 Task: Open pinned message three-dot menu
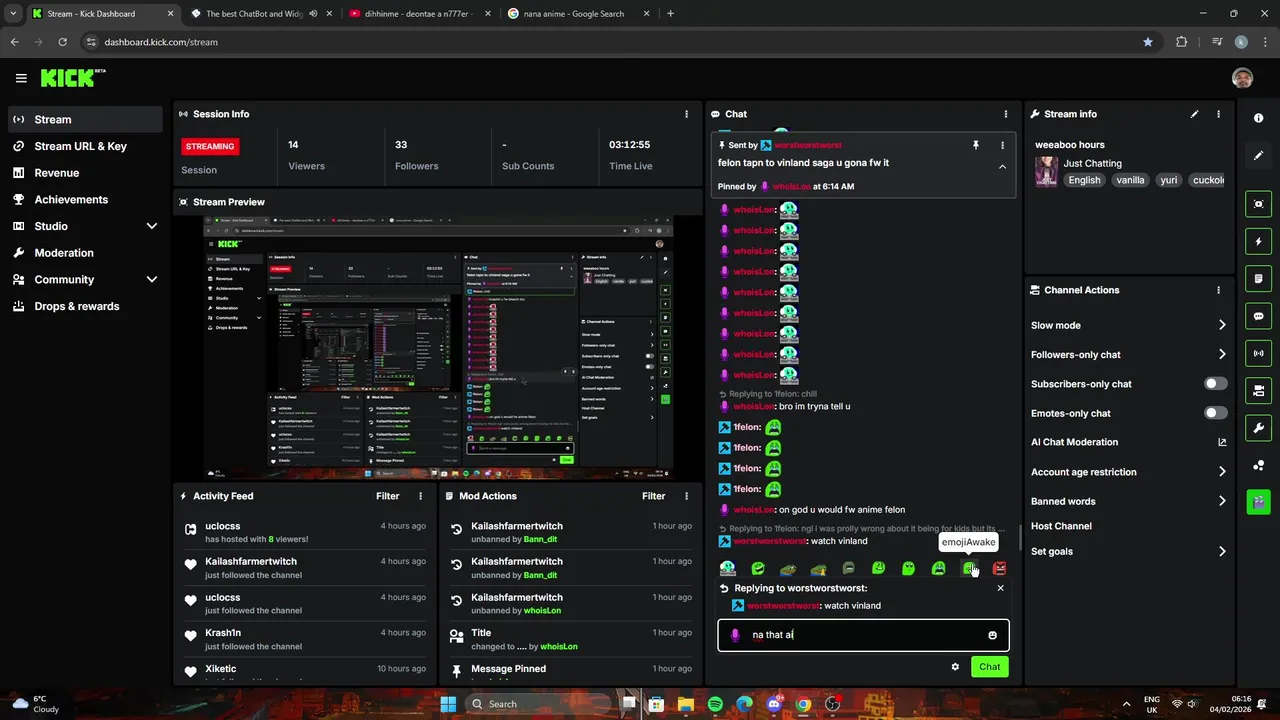[1002, 145]
